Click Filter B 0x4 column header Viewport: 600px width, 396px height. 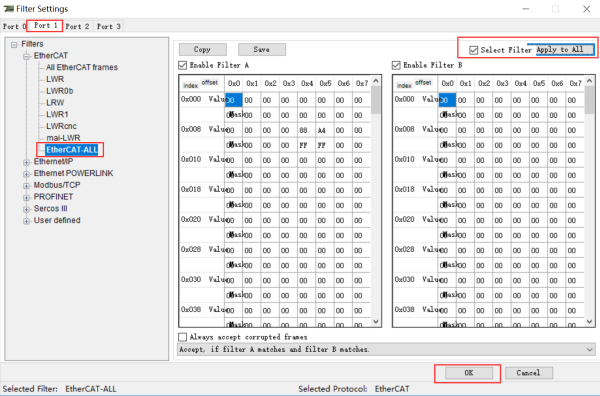(520, 83)
